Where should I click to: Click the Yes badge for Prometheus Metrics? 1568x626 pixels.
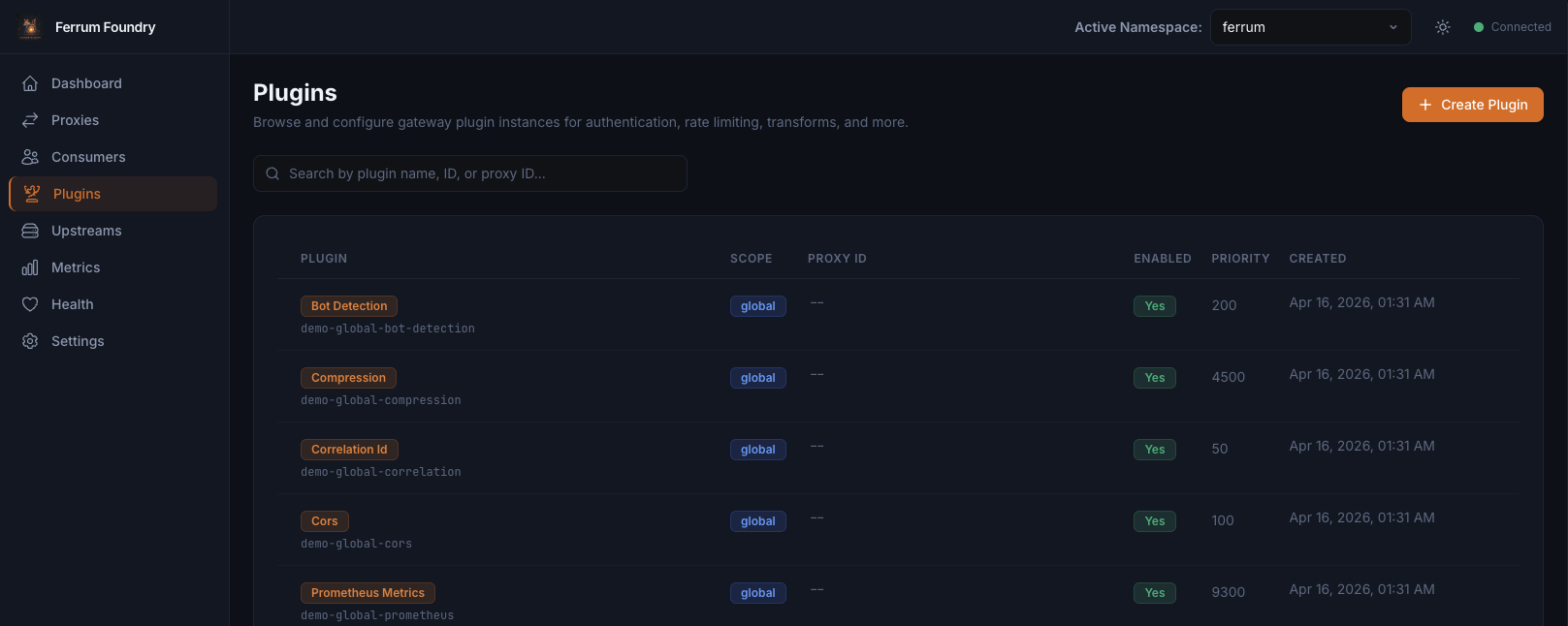(x=1155, y=593)
